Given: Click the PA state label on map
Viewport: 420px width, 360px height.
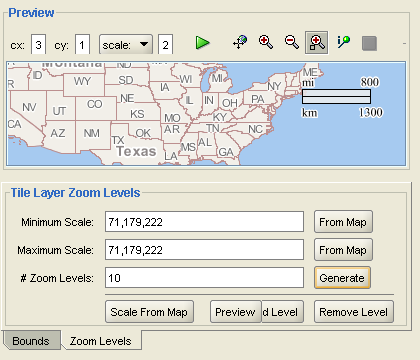Looking at the screenshot, I should click(x=258, y=99).
